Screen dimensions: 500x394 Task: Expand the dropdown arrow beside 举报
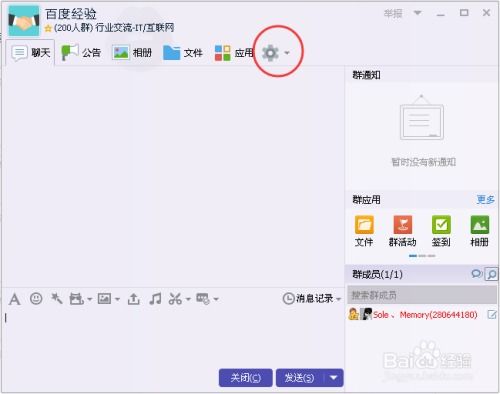pyautogui.click(x=417, y=13)
